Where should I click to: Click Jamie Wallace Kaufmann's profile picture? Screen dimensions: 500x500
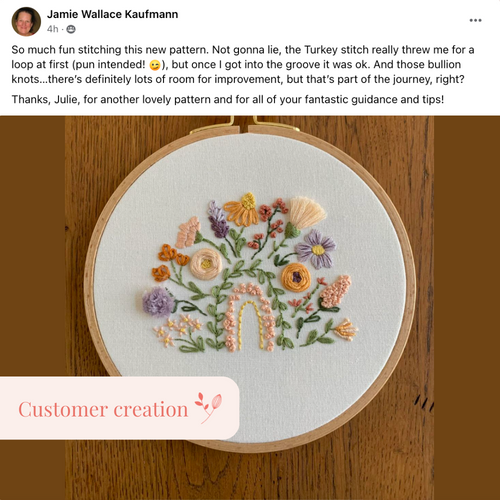pos(26,21)
